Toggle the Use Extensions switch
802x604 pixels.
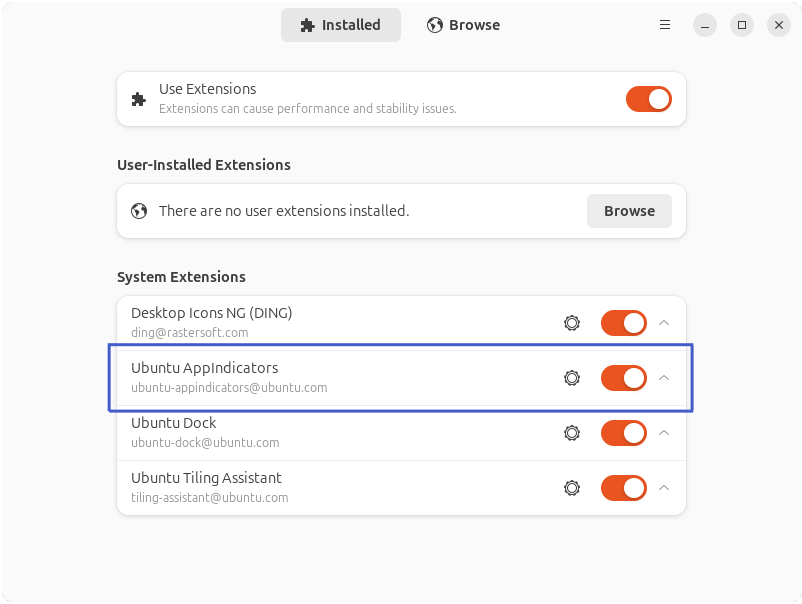point(649,99)
